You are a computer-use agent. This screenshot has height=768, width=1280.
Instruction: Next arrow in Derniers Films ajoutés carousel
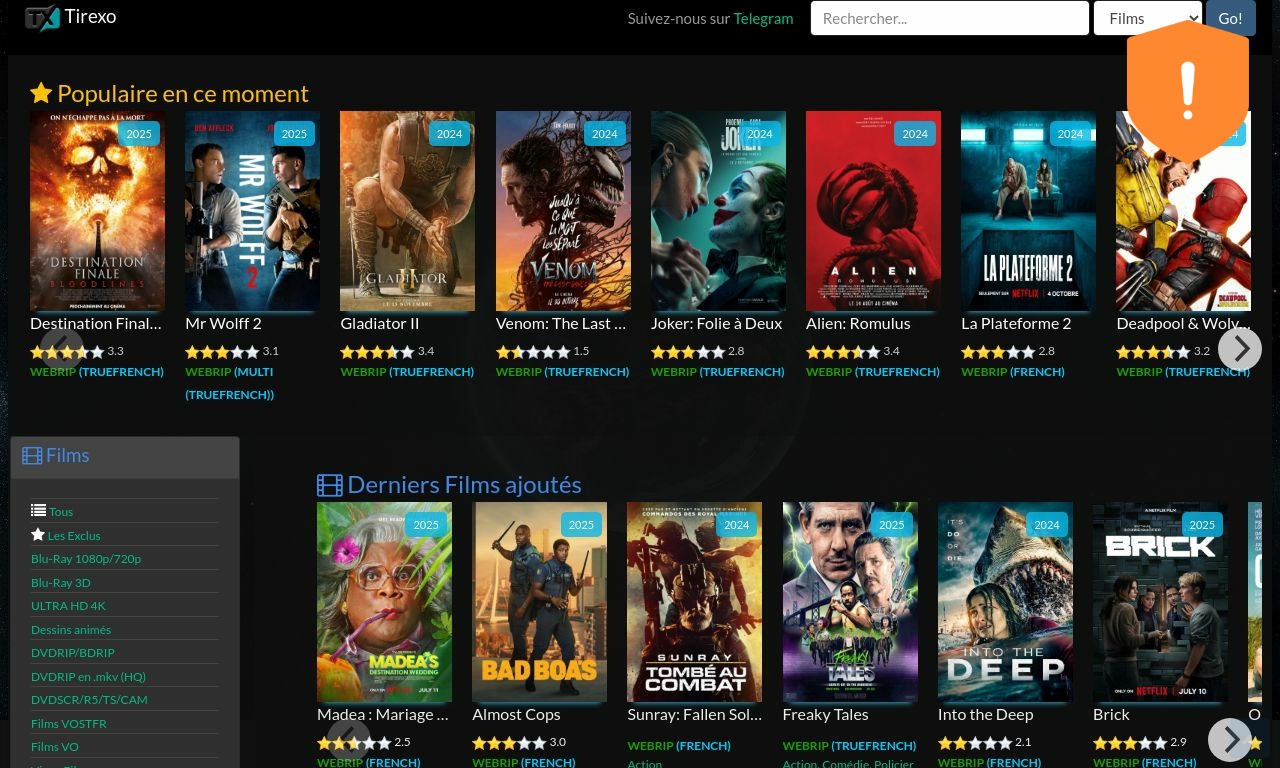tap(1230, 740)
